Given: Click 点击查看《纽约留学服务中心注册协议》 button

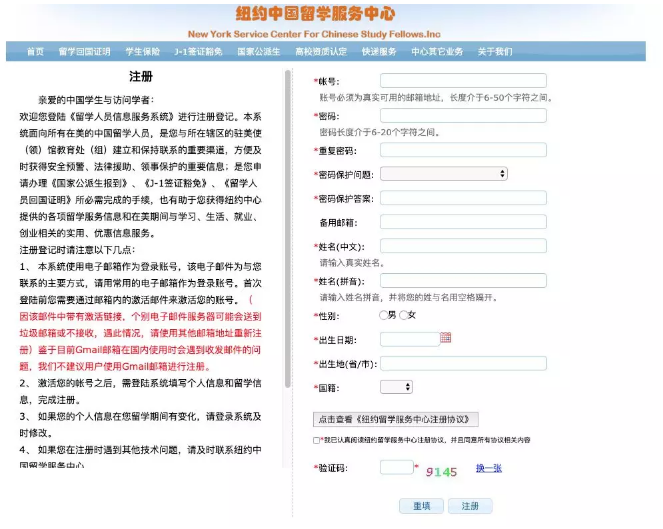Looking at the screenshot, I should (397, 419).
